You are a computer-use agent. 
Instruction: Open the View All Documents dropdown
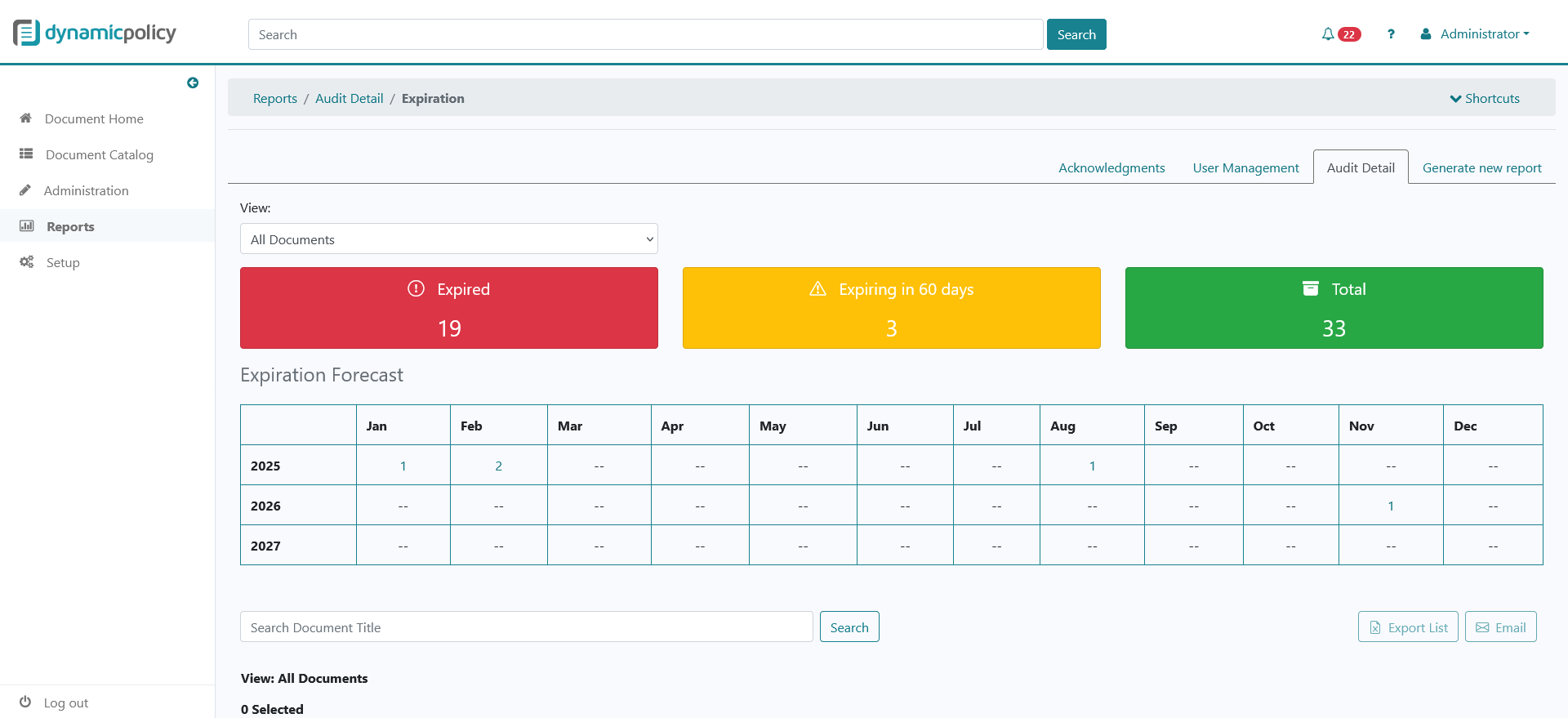pyautogui.click(x=449, y=239)
